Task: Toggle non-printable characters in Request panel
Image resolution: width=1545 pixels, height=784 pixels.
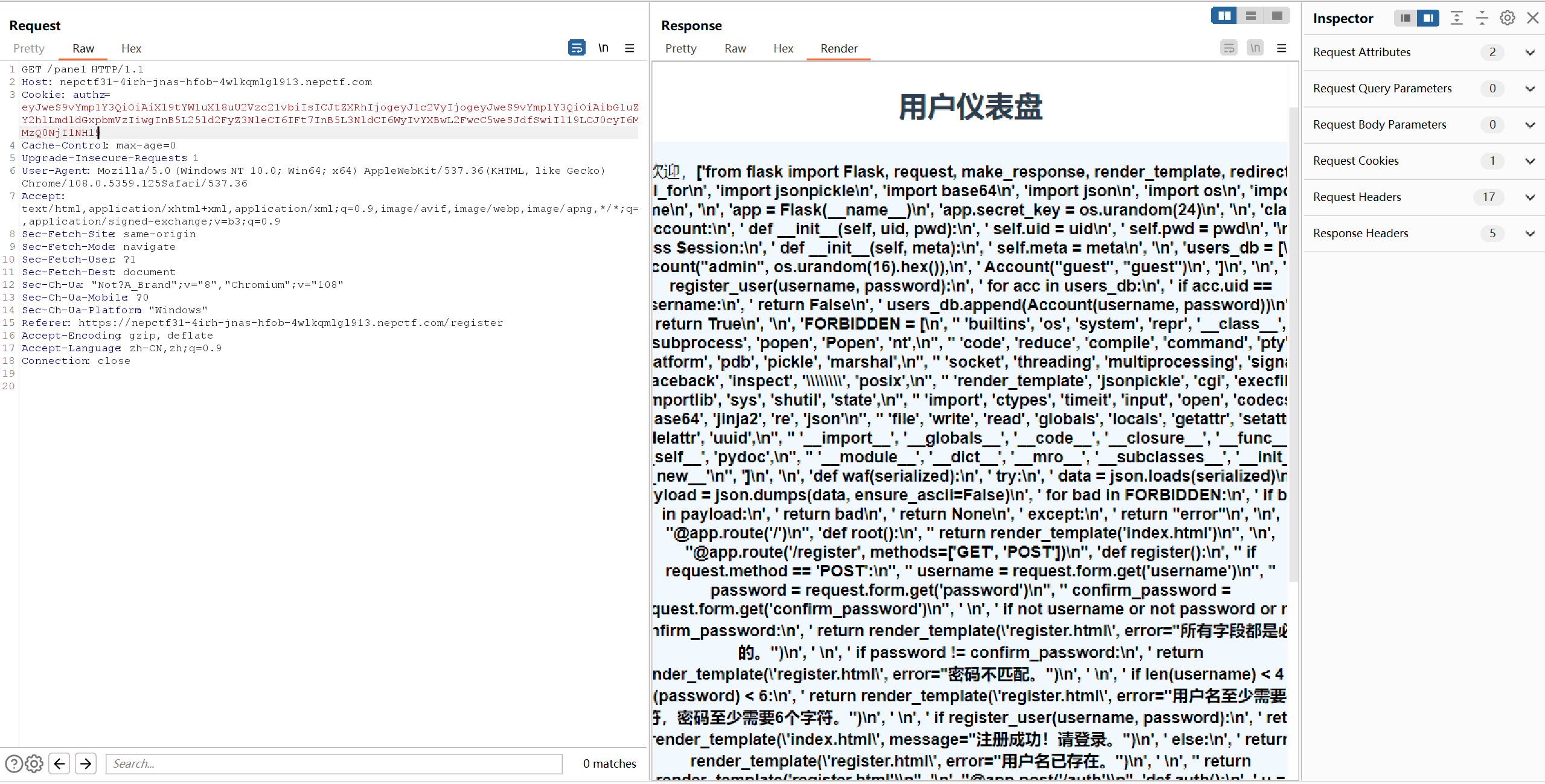Action: 603,48
